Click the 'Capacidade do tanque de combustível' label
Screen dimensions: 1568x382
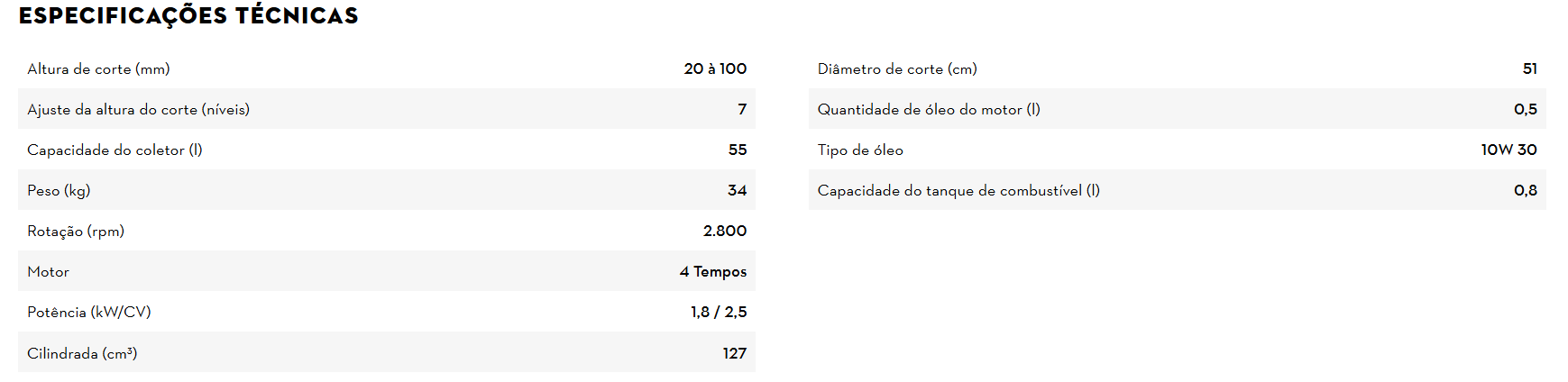click(958, 191)
